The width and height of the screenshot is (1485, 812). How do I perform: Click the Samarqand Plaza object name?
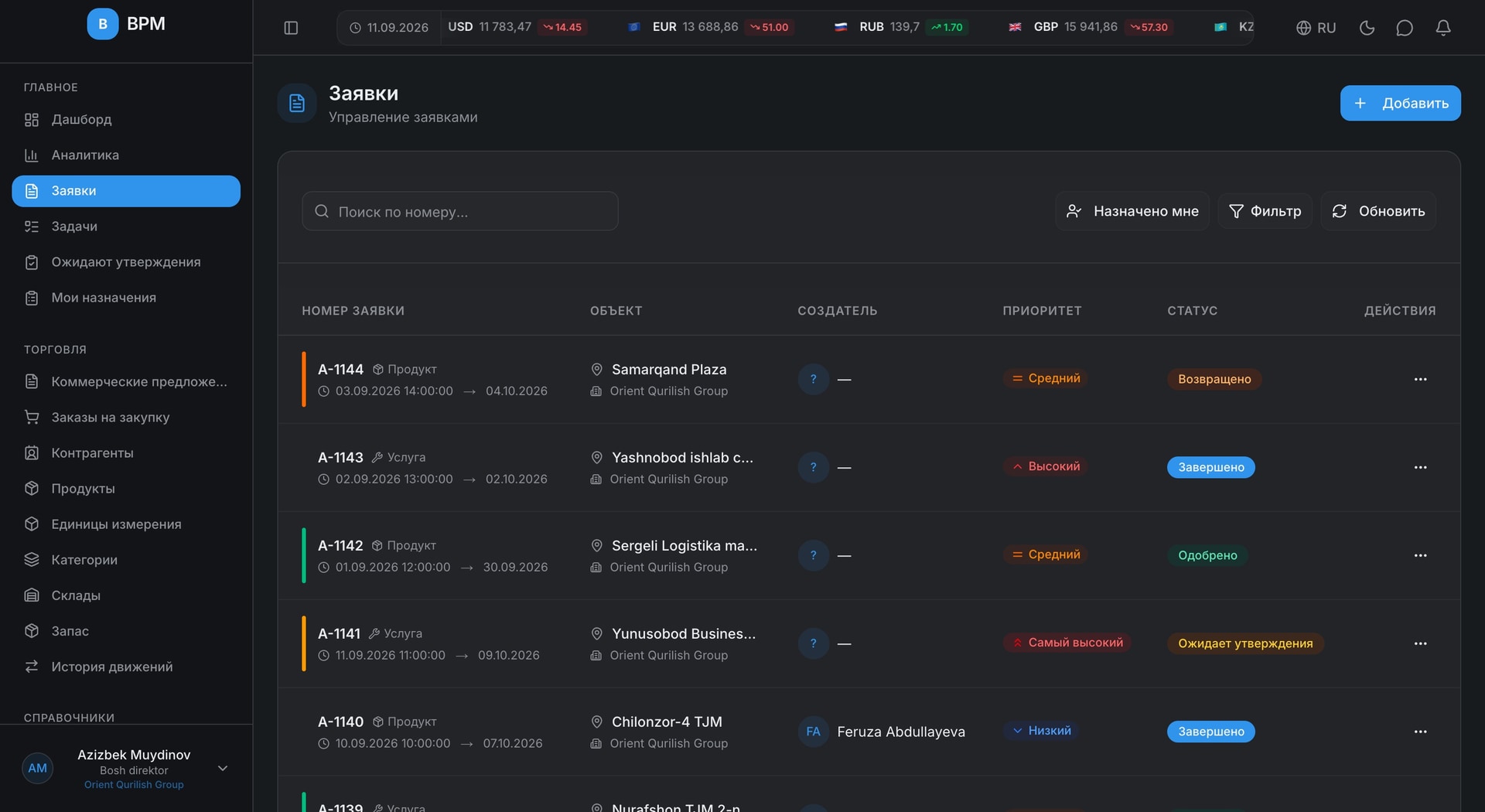pyautogui.click(x=669, y=370)
